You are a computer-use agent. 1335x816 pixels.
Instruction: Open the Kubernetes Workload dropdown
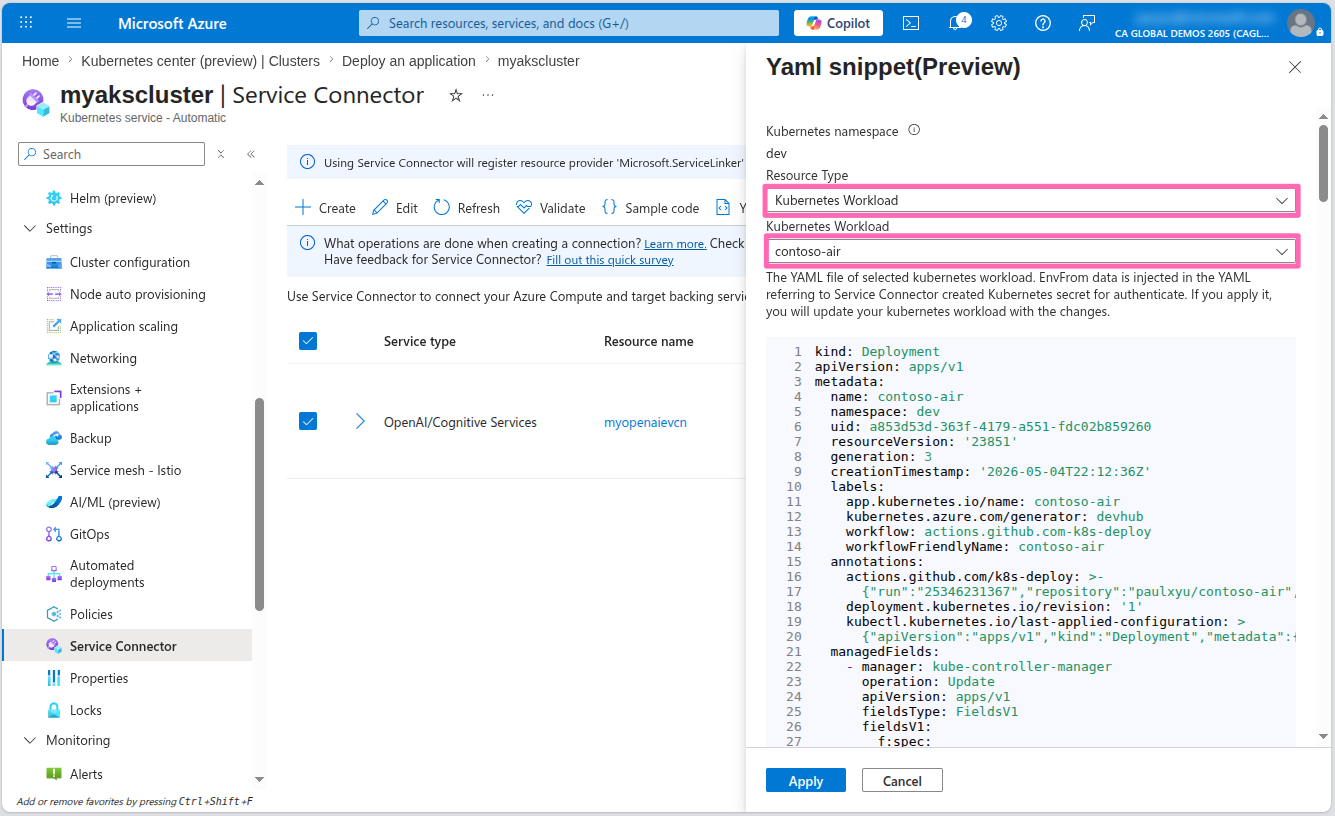pyautogui.click(x=1031, y=251)
